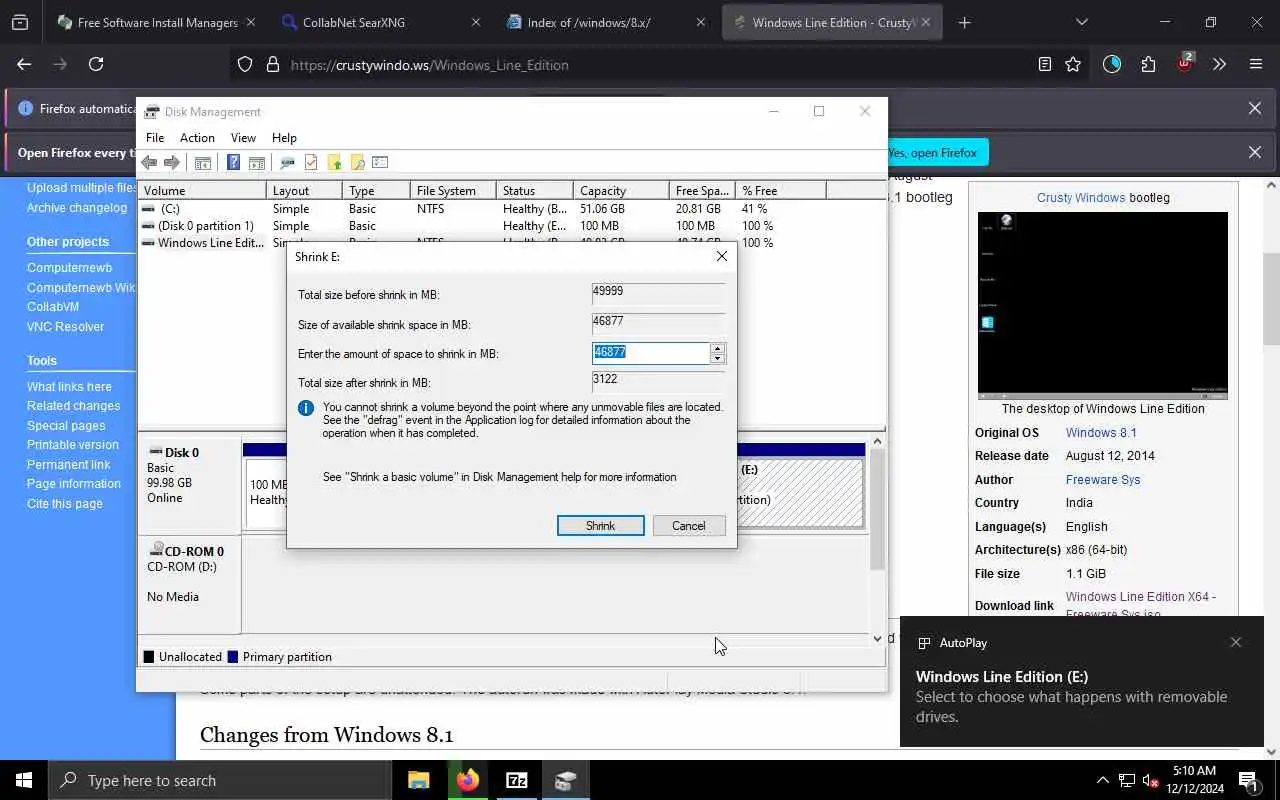Click the Printable version sidebar link

pos(72,445)
